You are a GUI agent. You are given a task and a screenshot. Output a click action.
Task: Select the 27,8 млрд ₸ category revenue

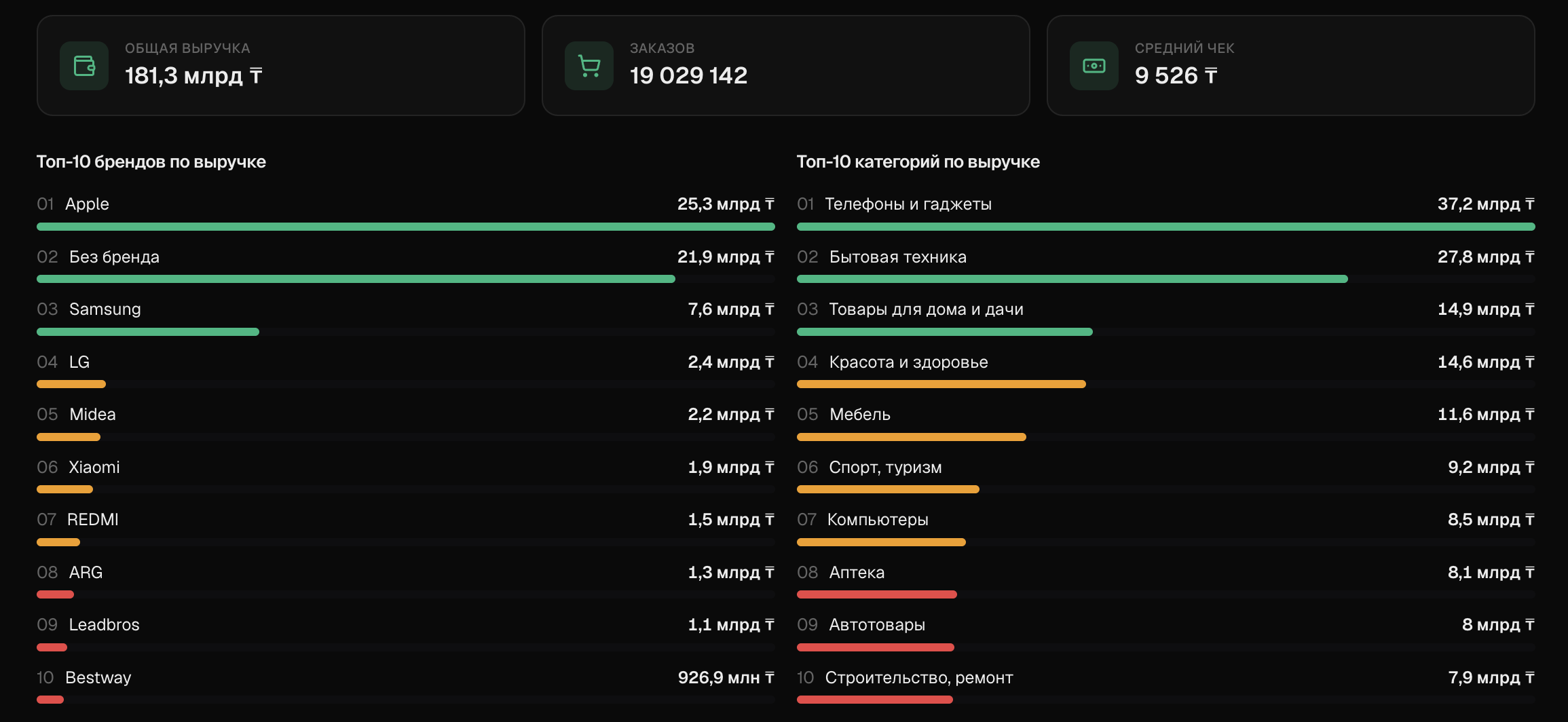coord(1486,256)
